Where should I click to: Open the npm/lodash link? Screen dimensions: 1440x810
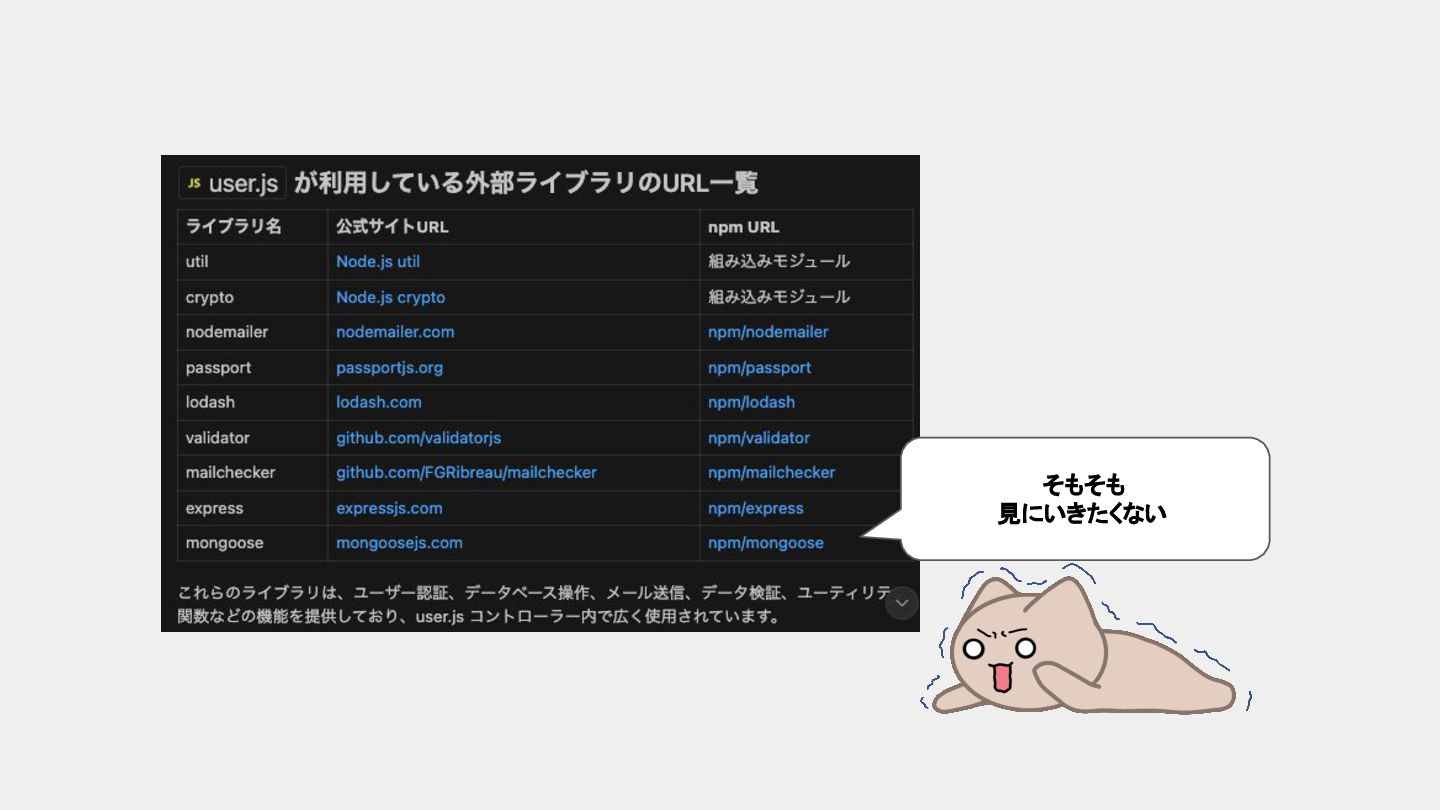coord(752,402)
